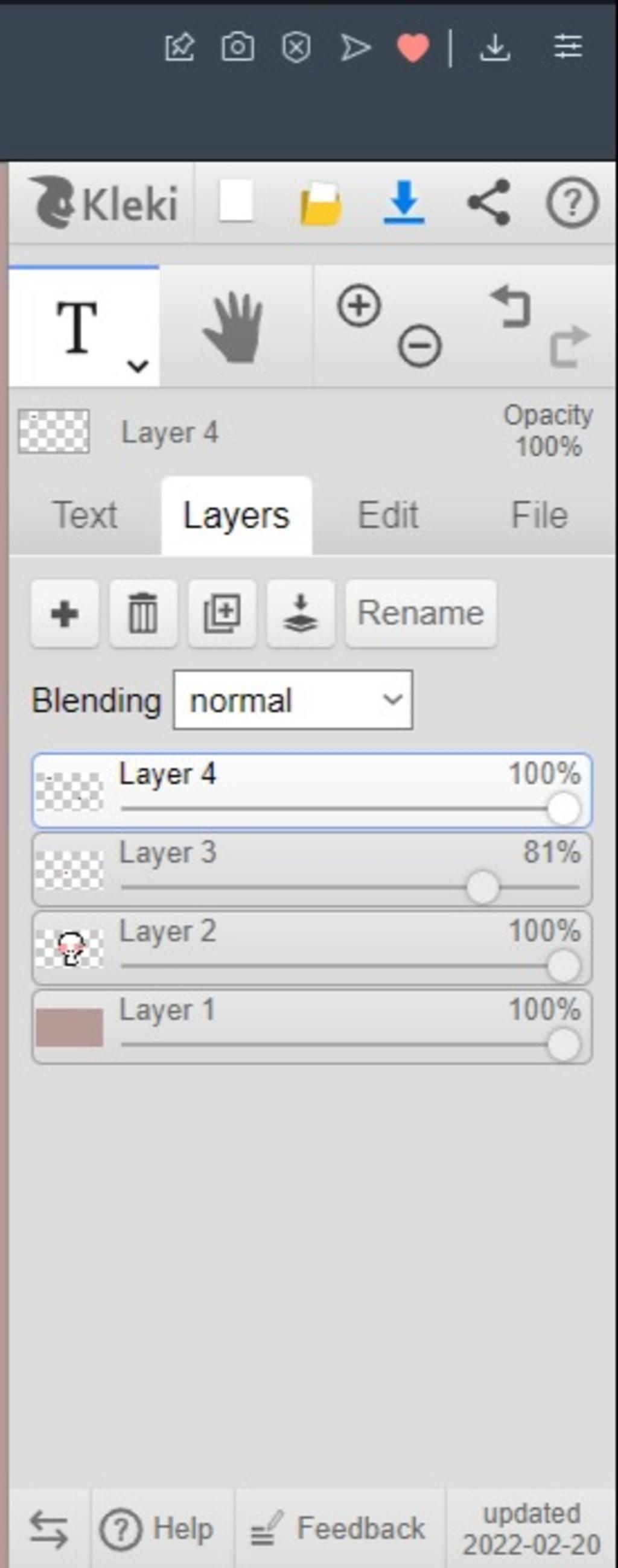The height and width of the screenshot is (1568, 618).
Task: Delete layer using the trash icon
Action: 143,613
